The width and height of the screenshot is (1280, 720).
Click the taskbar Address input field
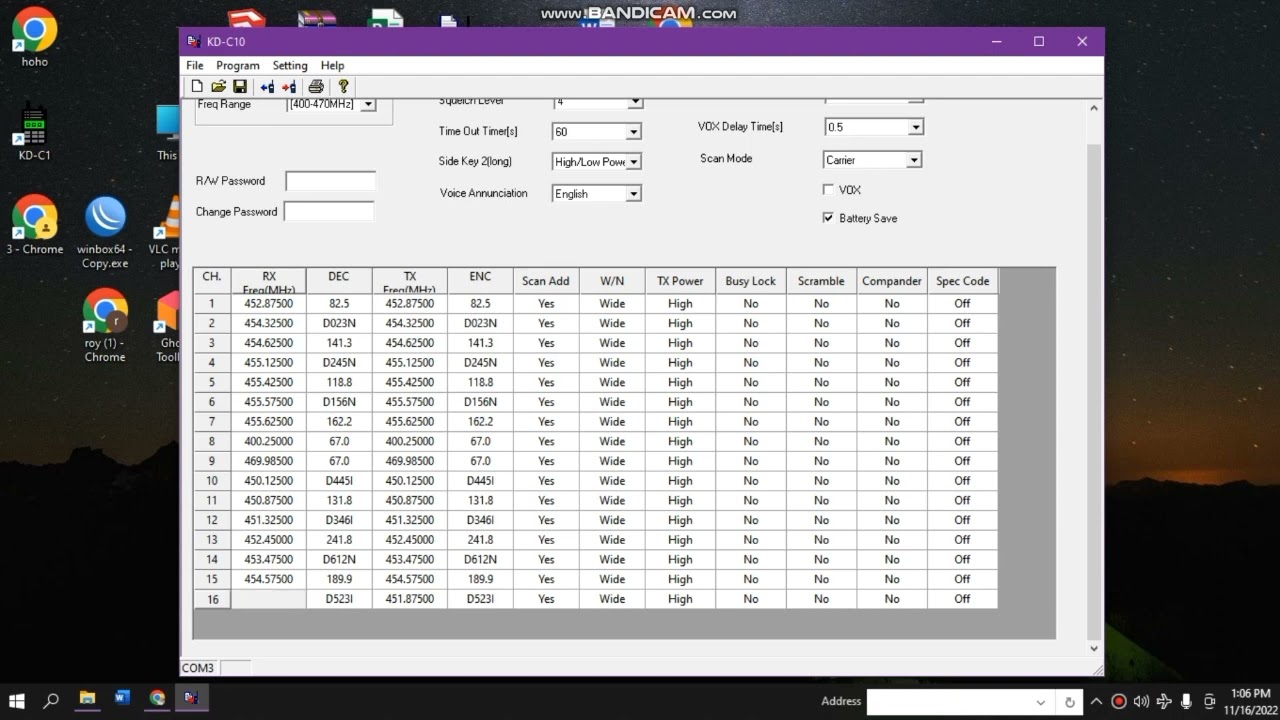(948, 702)
